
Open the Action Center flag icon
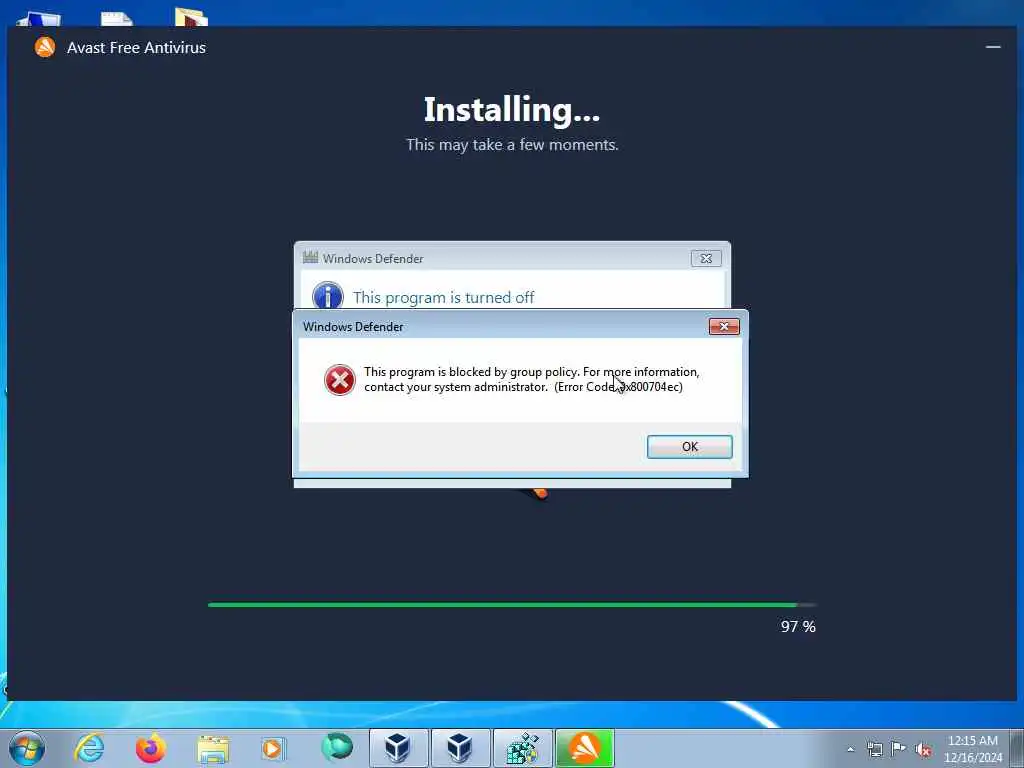tap(899, 748)
